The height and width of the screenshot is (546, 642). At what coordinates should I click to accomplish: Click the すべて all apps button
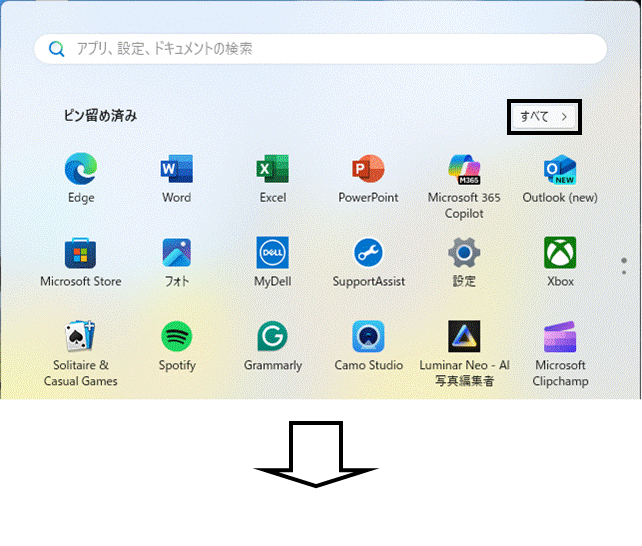(x=544, y=117)
